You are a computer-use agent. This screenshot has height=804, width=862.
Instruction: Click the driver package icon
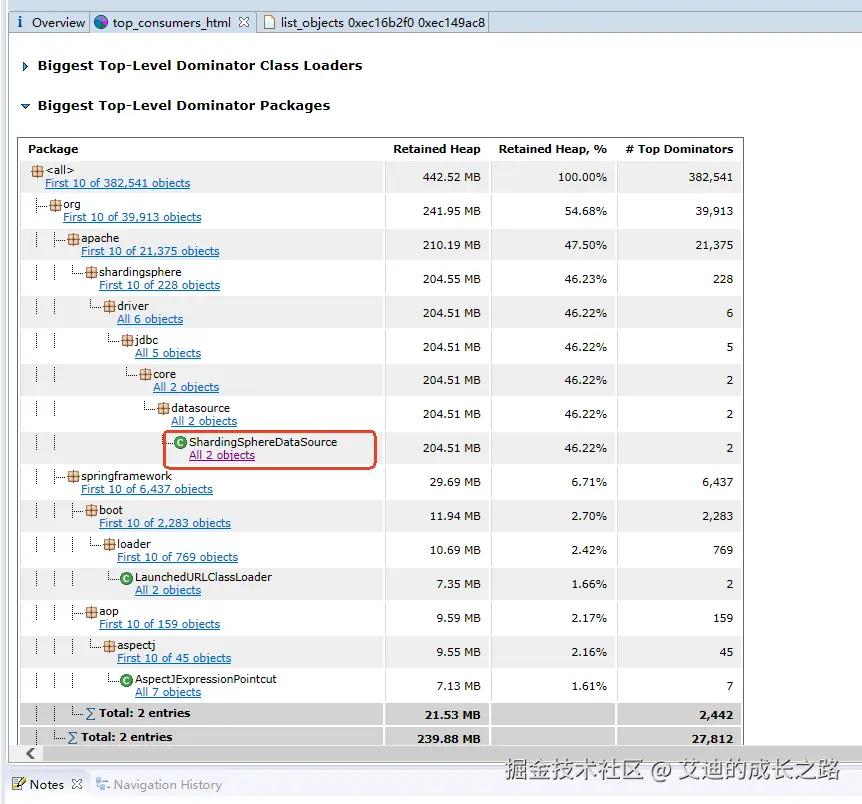[110, 307]
